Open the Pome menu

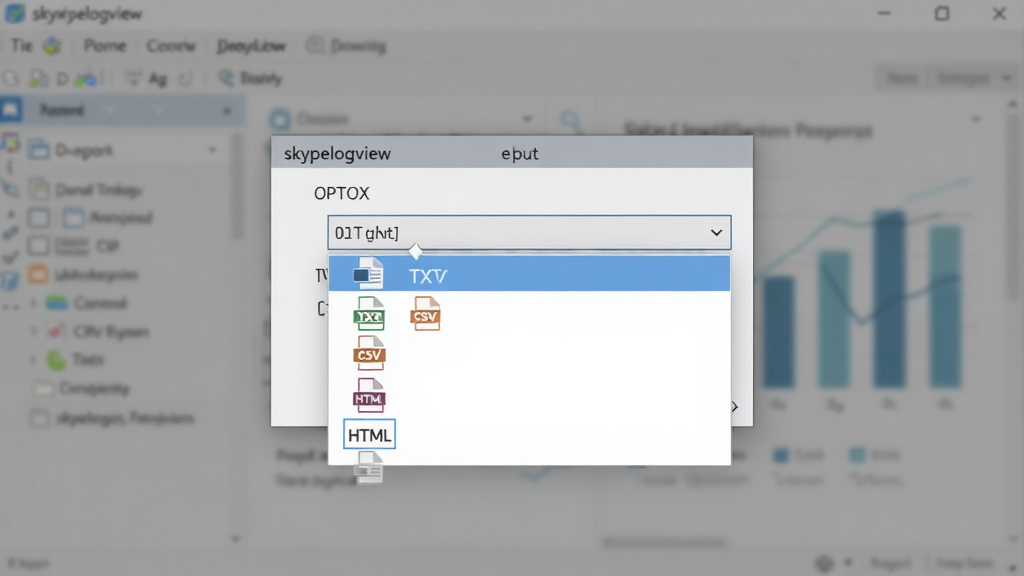point(104,46)
